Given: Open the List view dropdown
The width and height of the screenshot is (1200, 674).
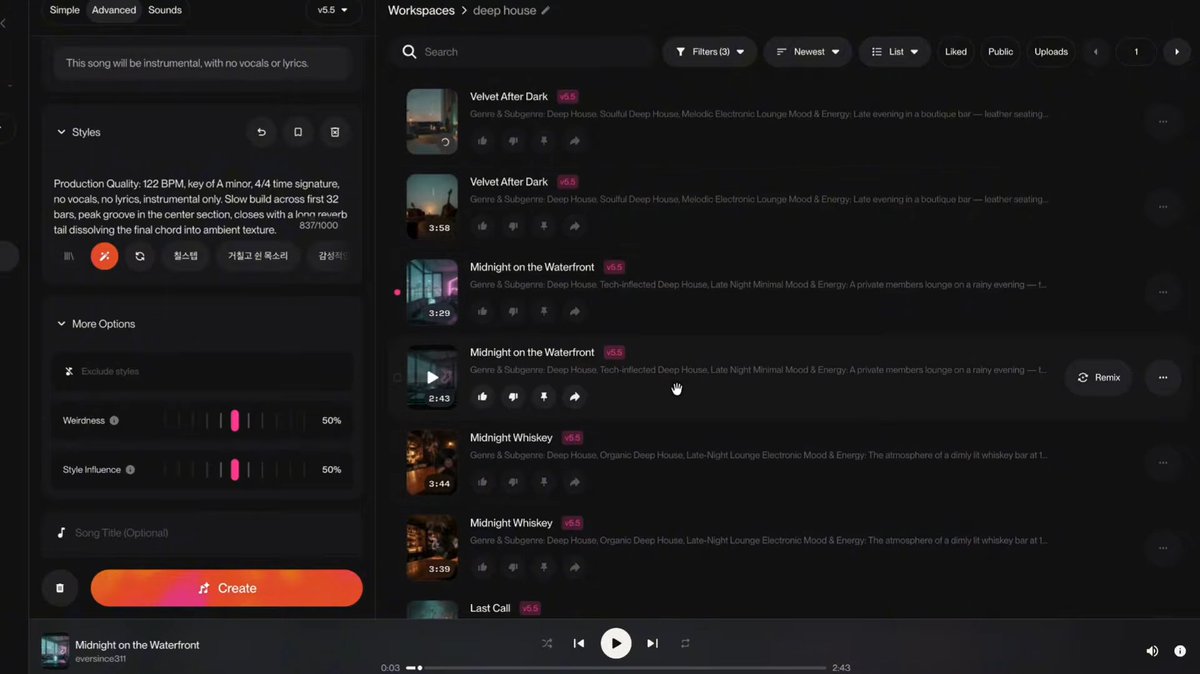Looking at the screenshot, I should coord(895,52).
